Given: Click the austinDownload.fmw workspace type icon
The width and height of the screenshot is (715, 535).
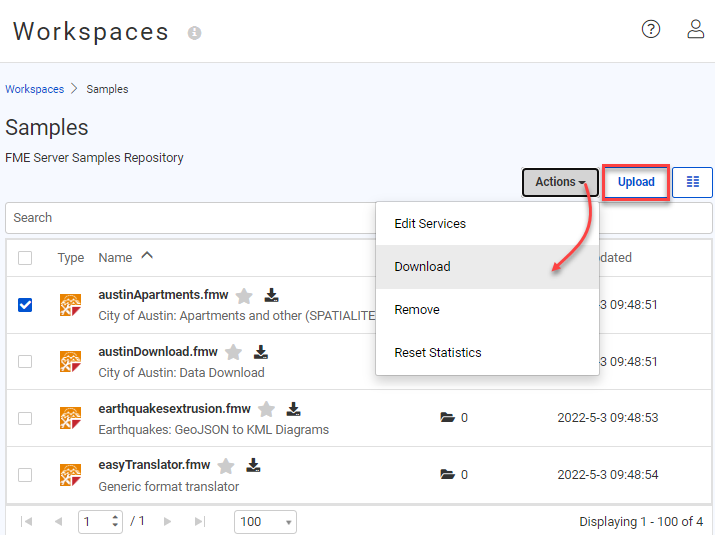Looking at the screenshot, I should [70, 361].
